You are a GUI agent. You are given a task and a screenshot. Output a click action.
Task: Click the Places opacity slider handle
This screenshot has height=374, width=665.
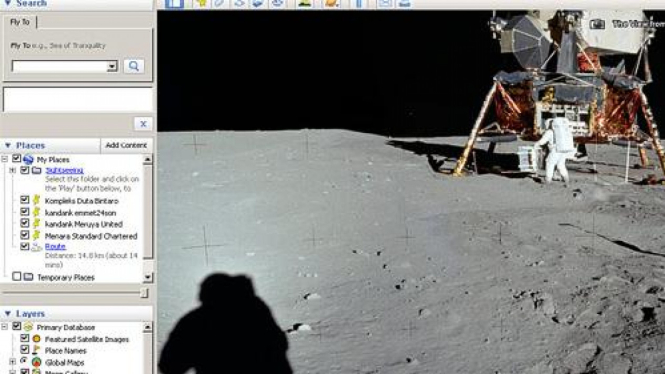144,293
